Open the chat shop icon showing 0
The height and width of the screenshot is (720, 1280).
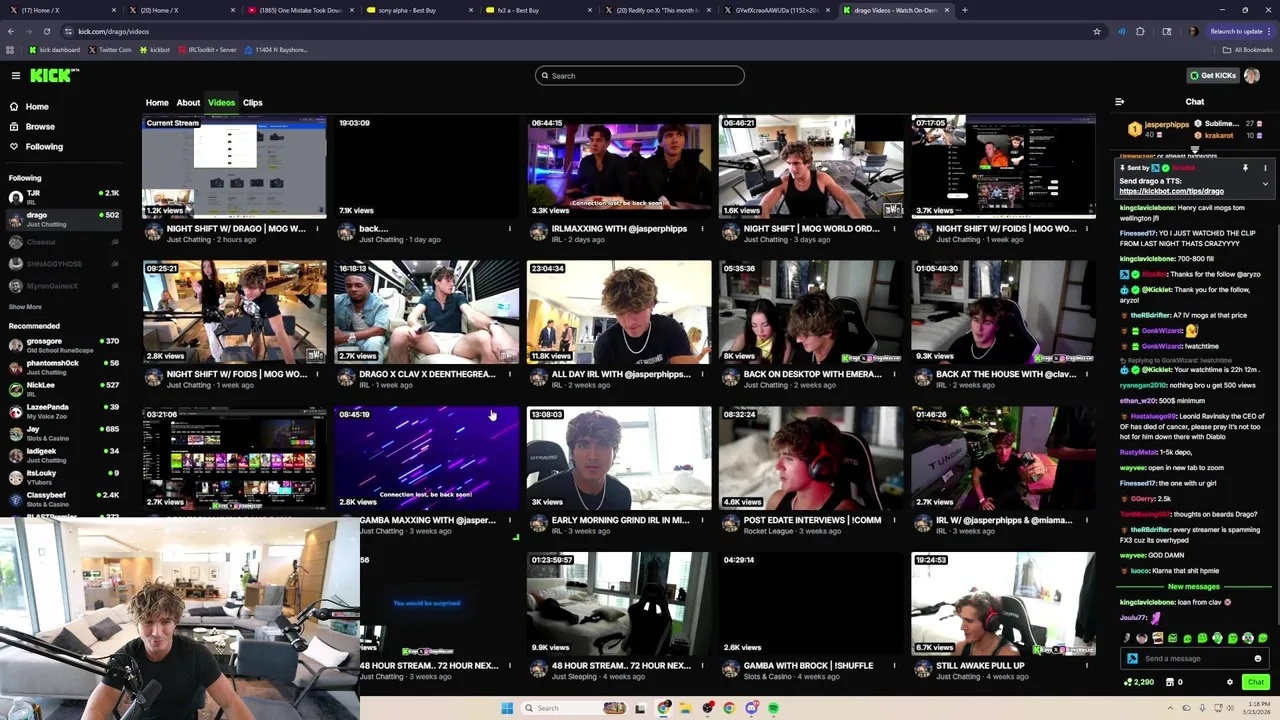click(x=1174, y=682)
